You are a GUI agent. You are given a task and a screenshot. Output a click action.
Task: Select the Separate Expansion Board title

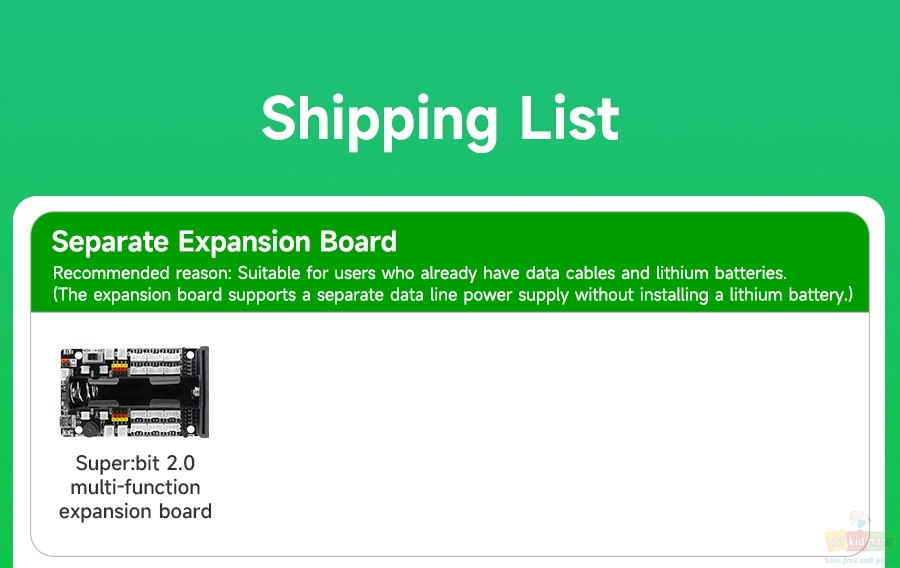[224, 242]
